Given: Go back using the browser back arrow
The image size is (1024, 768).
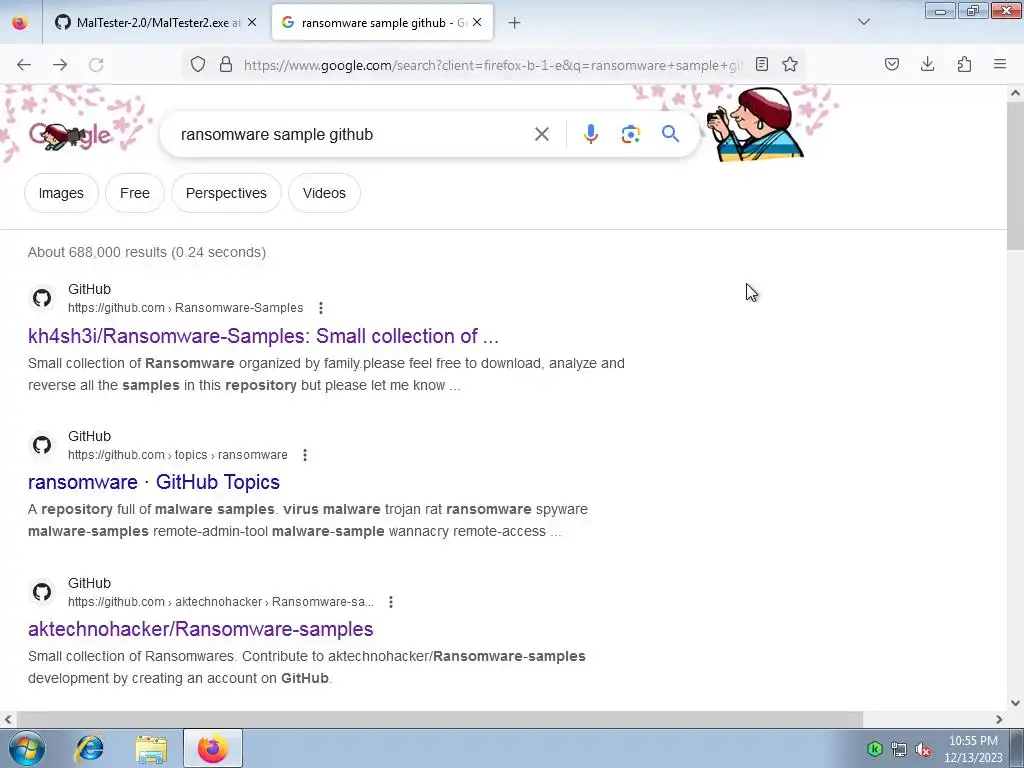Looking at the screenshot, I should point(24,65).
